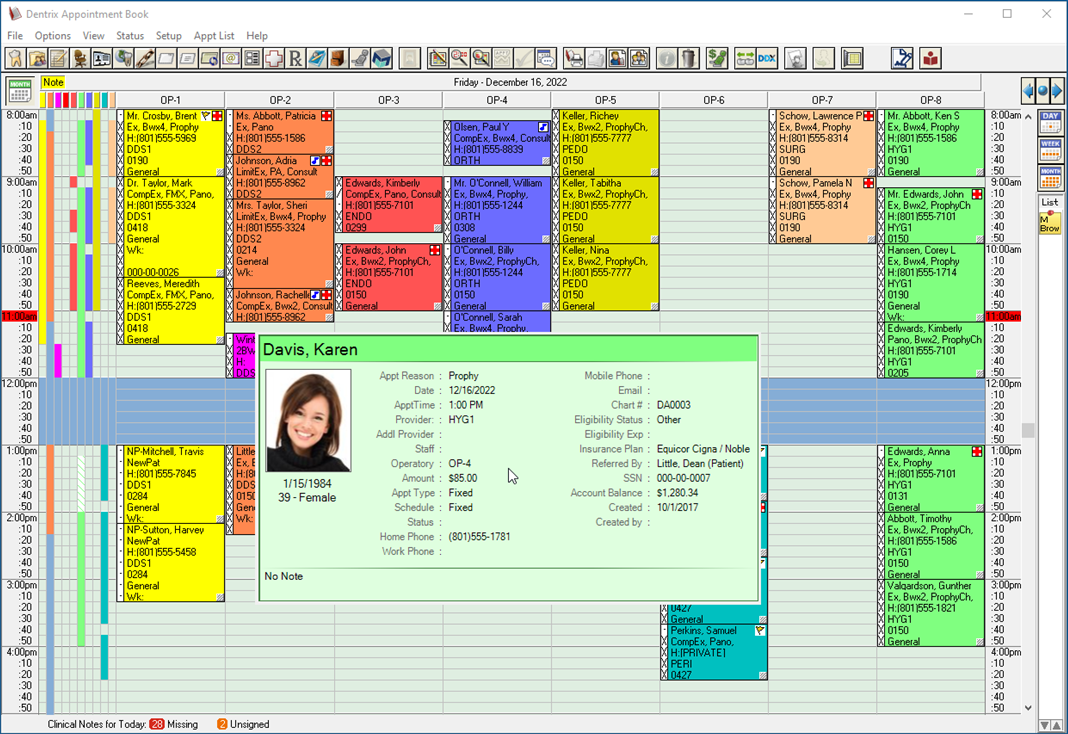This screenshot has height=734, width=1068.
Task: Click the red cross medical alerts icon
Action: point(274,59)
